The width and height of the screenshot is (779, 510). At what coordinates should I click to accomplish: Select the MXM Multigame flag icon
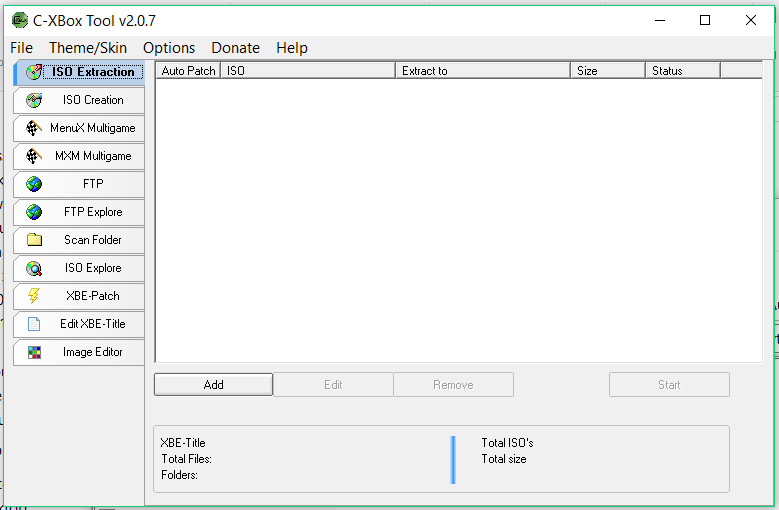pyautogui.click(x=34, y=156)
